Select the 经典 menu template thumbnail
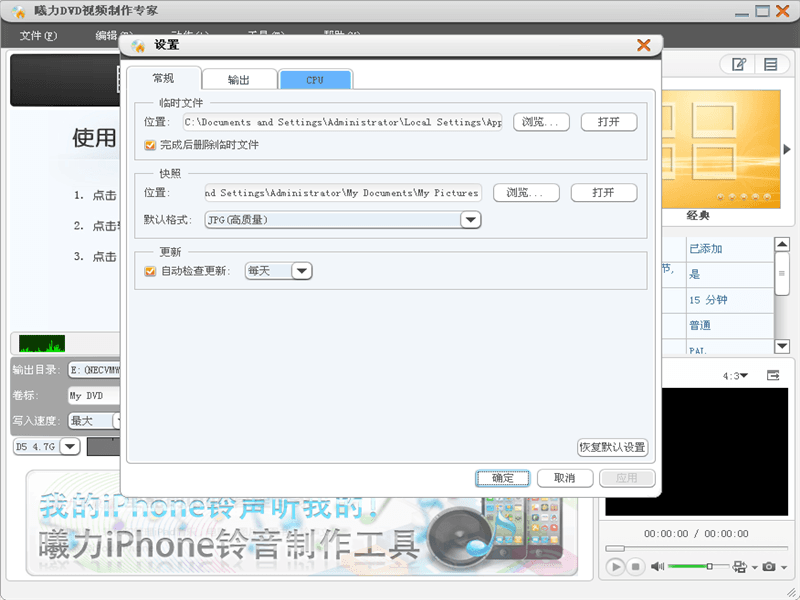 click(x=721, y=149)
